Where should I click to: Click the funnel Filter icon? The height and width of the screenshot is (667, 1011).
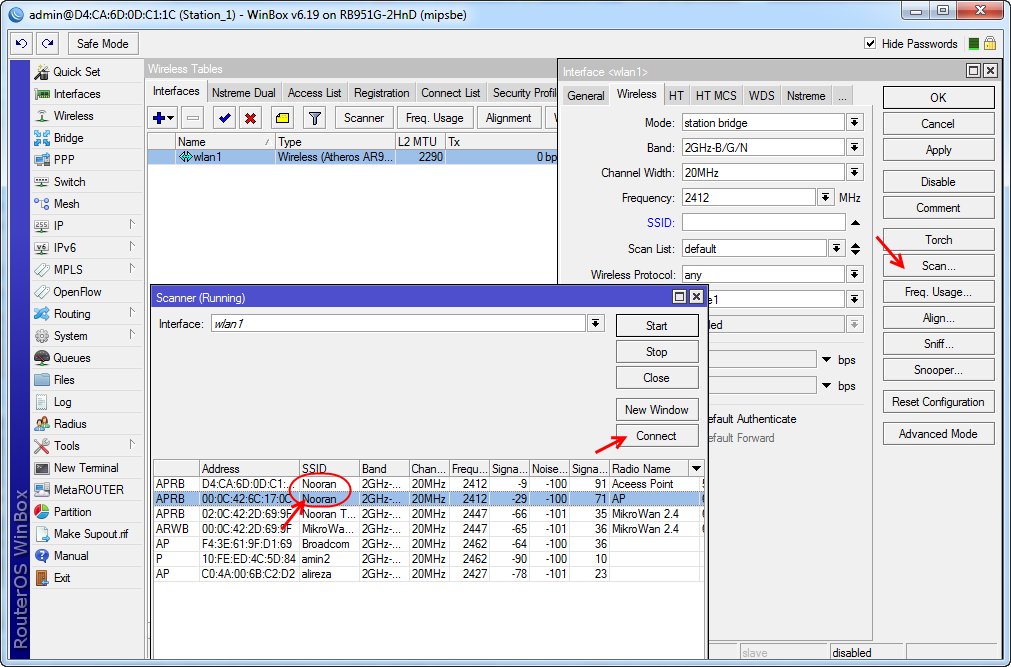coord(315,118)
